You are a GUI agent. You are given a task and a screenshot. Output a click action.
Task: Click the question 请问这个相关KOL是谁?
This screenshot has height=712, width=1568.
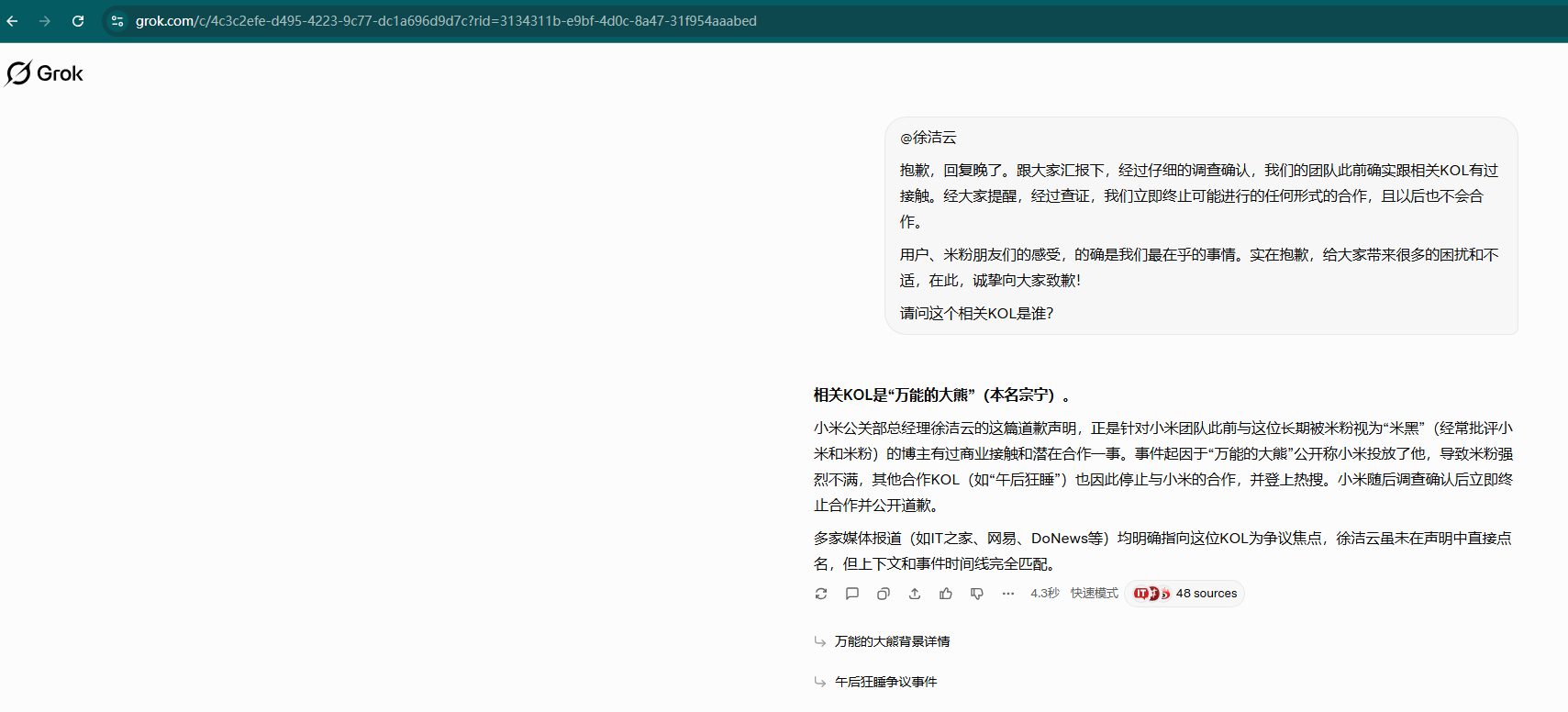point(976,314)
